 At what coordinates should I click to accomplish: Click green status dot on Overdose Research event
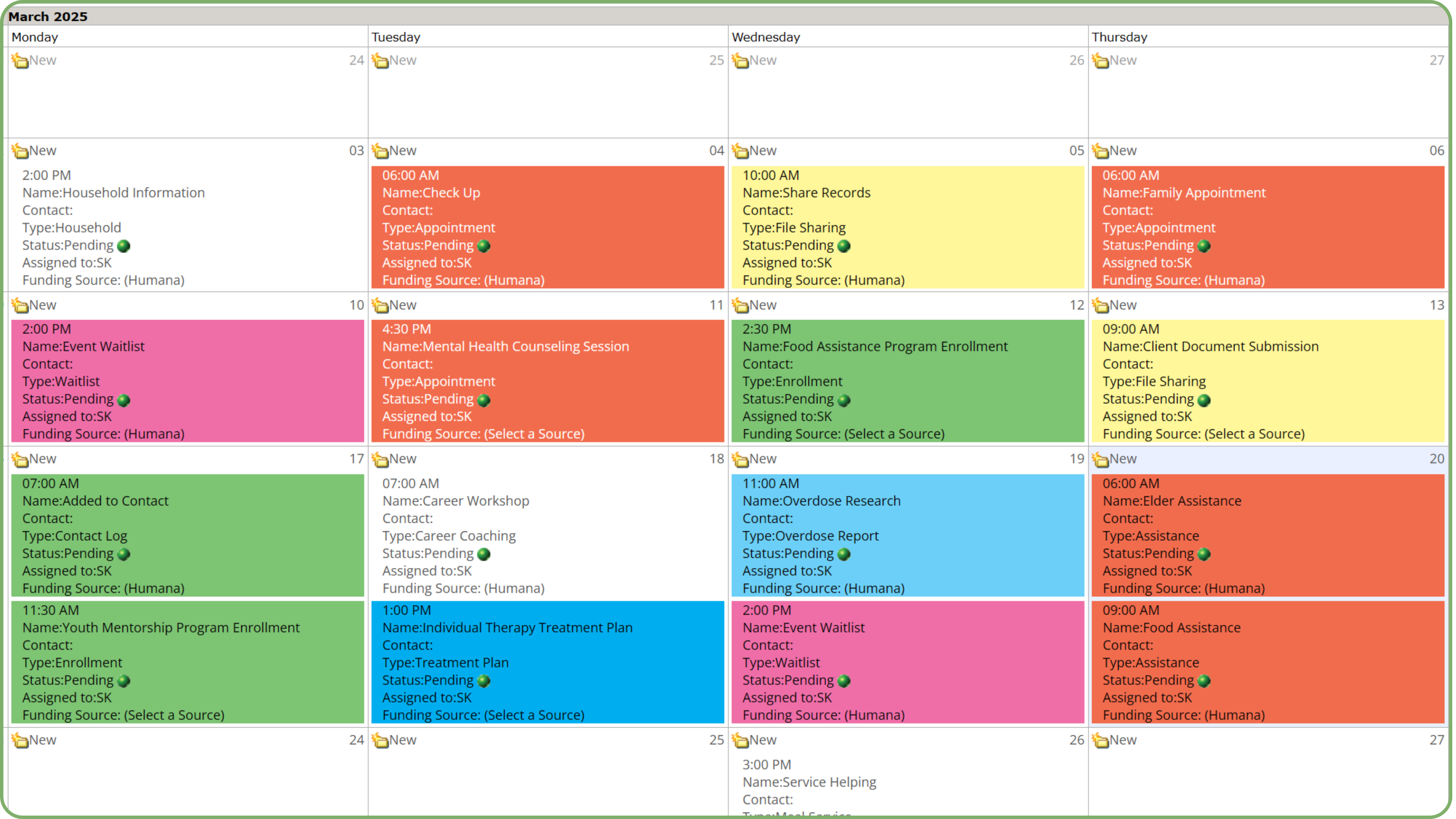[x=843, y=554]
